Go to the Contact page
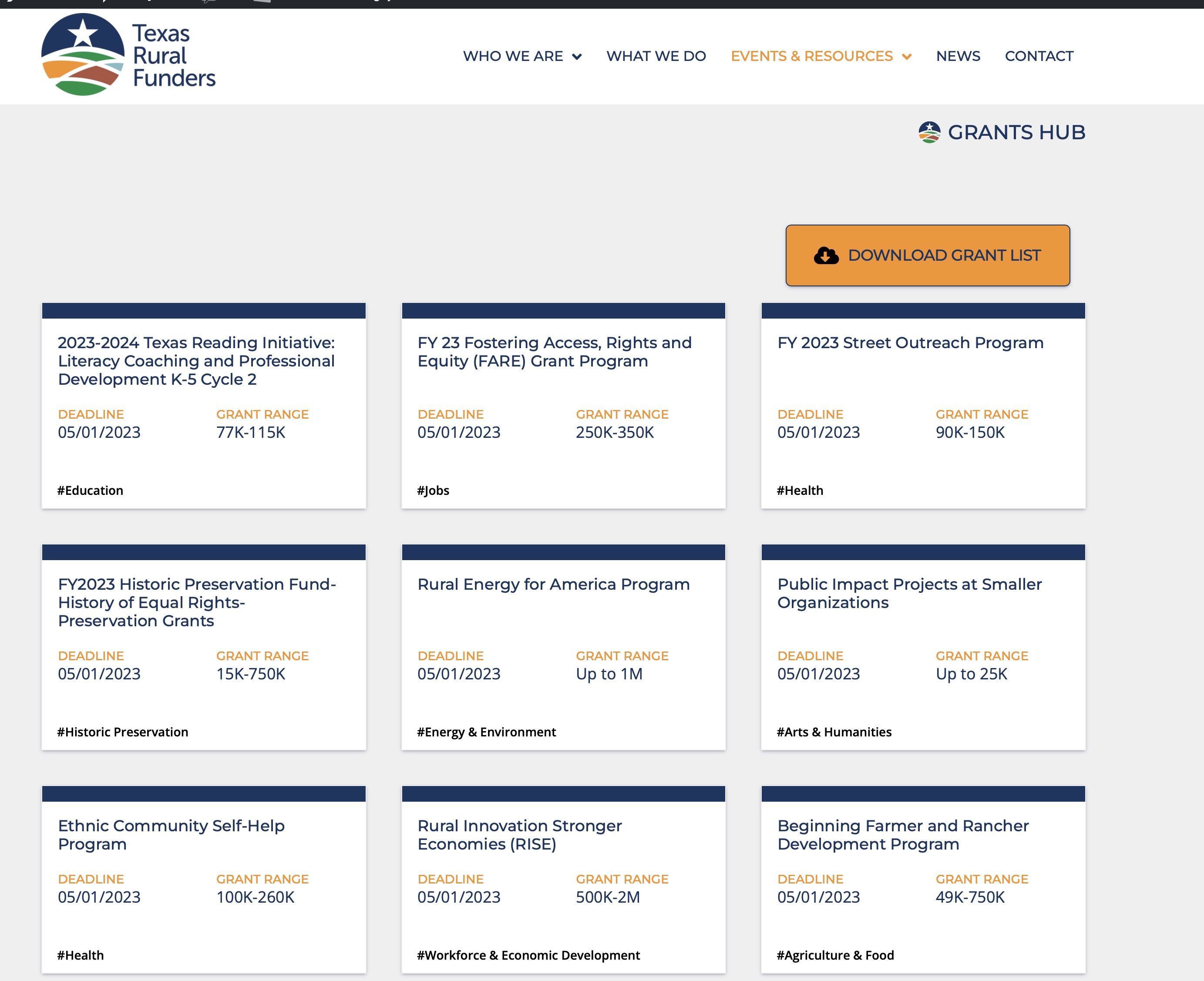1204x981 pixels. click(1039, 56)
